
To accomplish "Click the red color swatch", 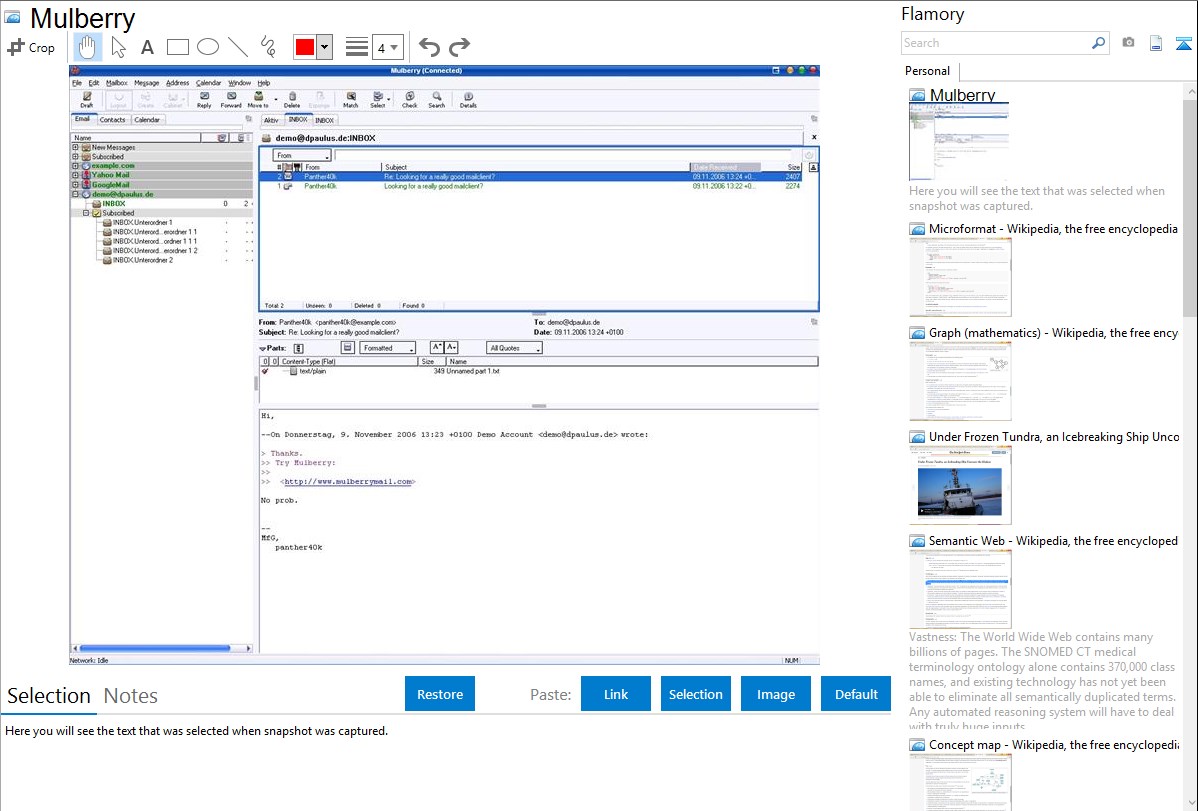I will pyautogui.click(x=305, y=47).
